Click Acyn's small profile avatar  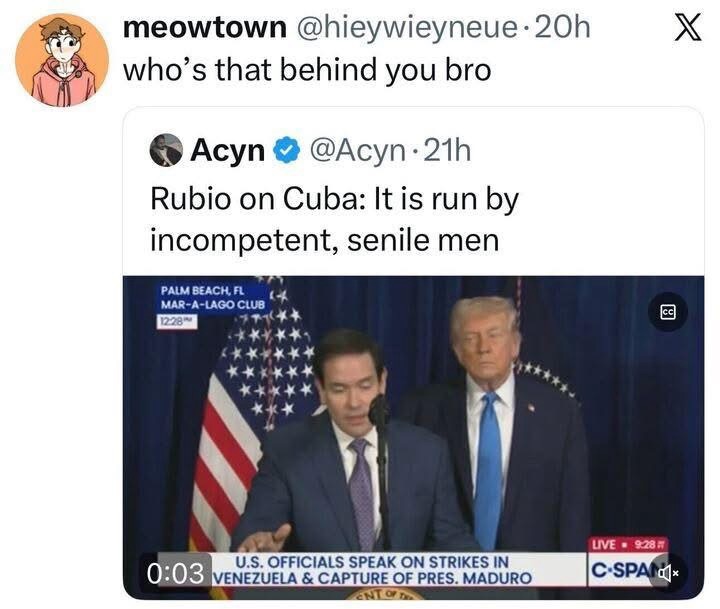click(166, 150)
